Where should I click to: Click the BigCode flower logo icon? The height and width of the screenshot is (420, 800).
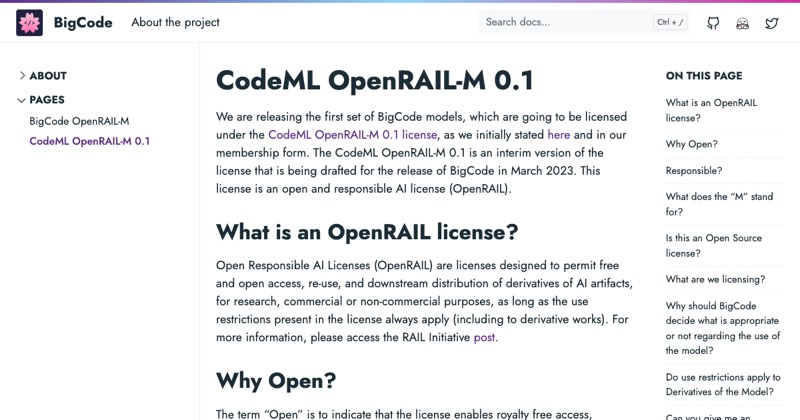30,23
